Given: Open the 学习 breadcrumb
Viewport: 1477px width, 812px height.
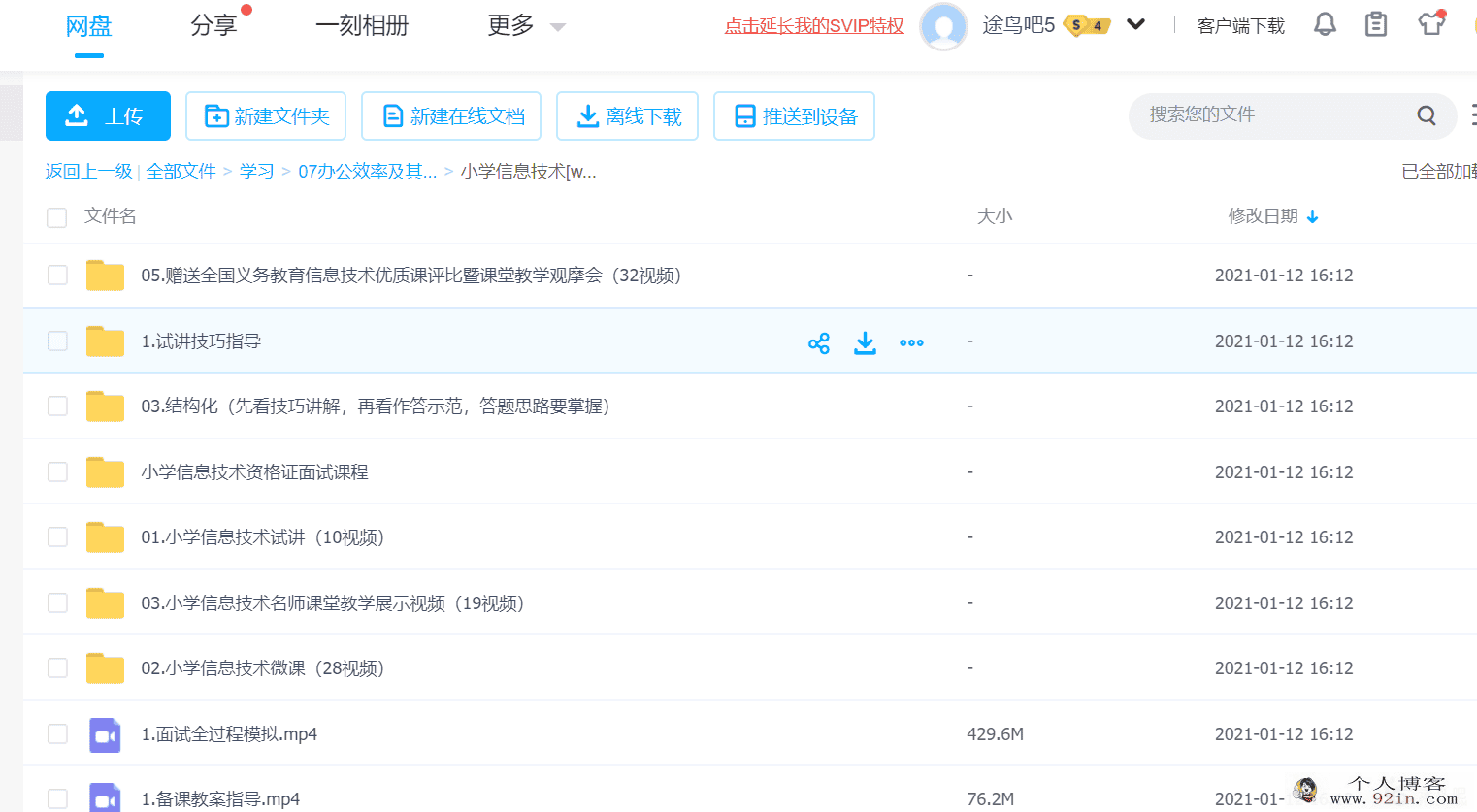Looking at the screenshot, I should pyautogui.click(x=257, y=172).
